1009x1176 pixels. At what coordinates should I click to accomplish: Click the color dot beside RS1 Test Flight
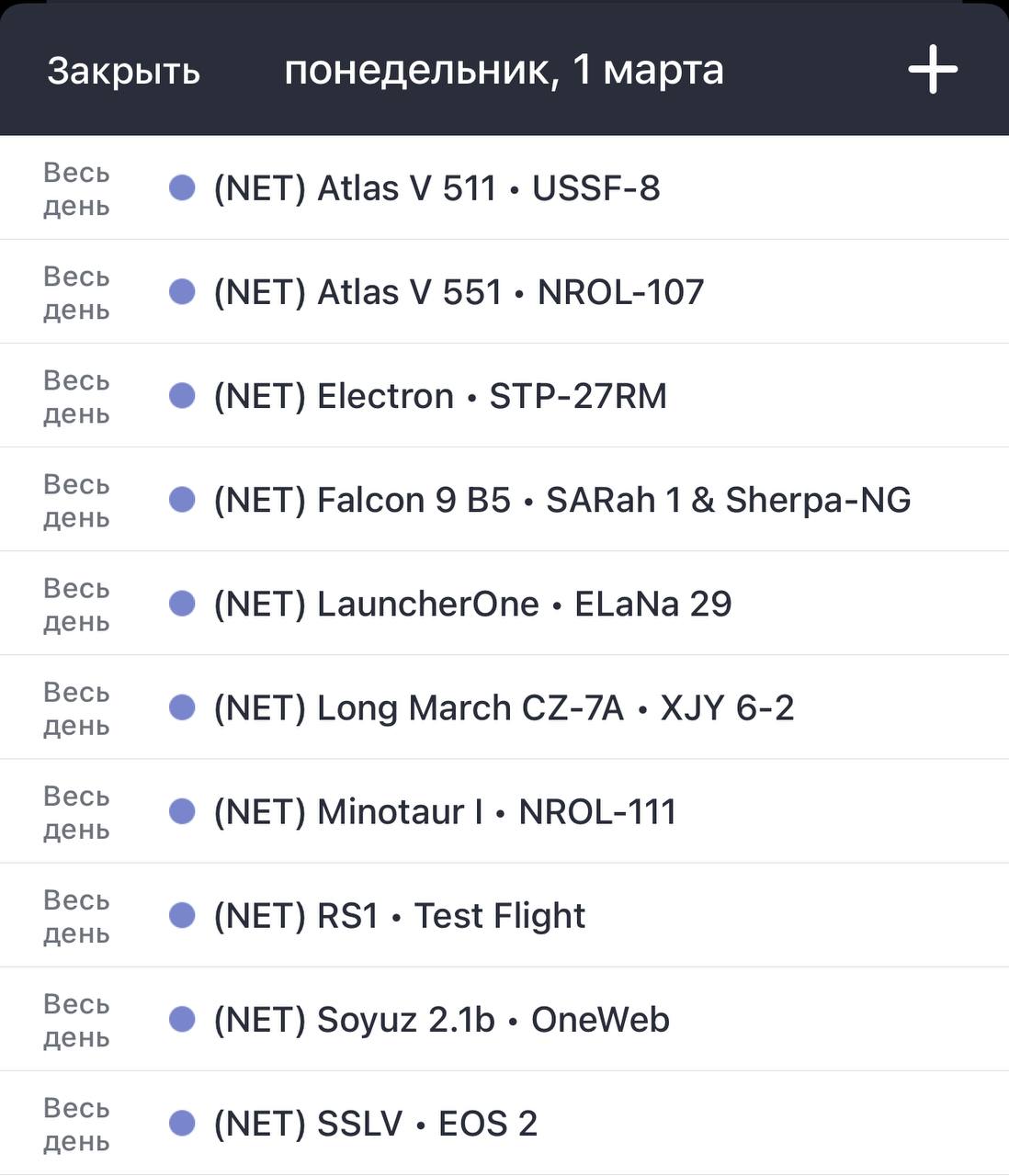(182, 914)
